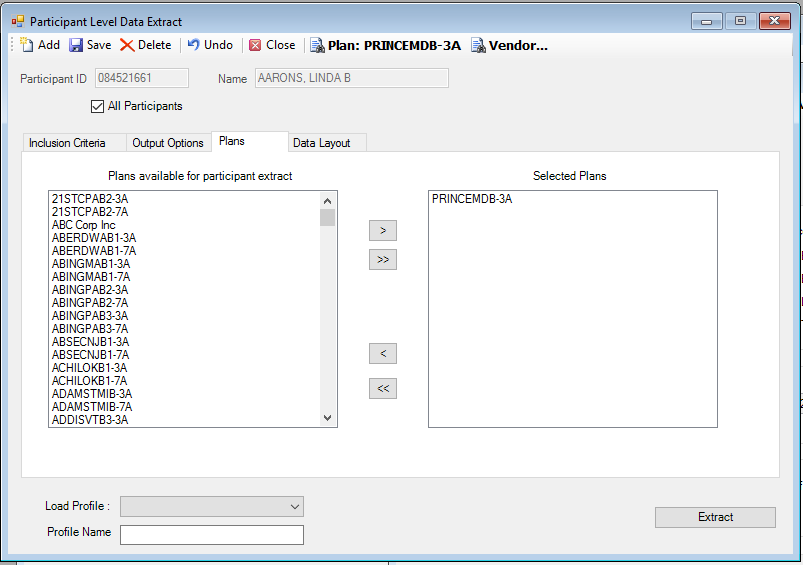803x565 pixels.
Task: Click the Undo arrow icon
Action: [194, 45]
